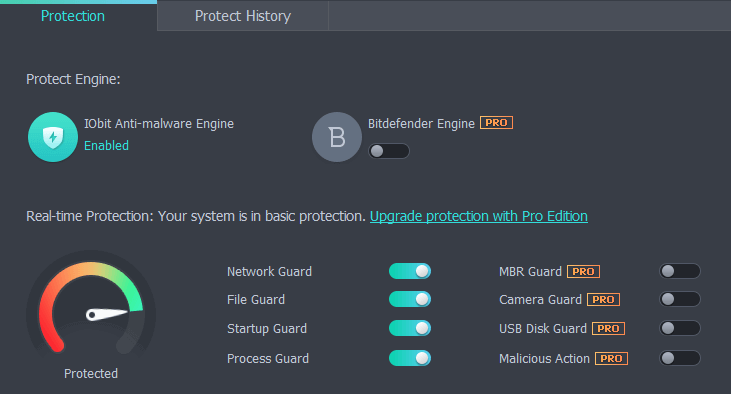This screenshot has width=731, height=394.
Task: Click the IObit Anti-malware Engine shield icon
Action: click(53, 137)
